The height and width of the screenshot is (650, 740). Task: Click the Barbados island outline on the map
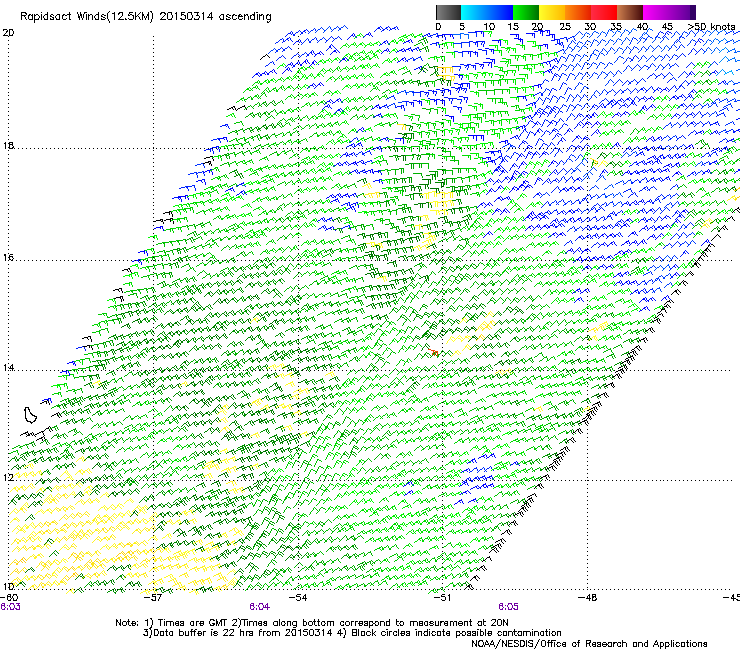pyautogui.click(x=30, y=415)
